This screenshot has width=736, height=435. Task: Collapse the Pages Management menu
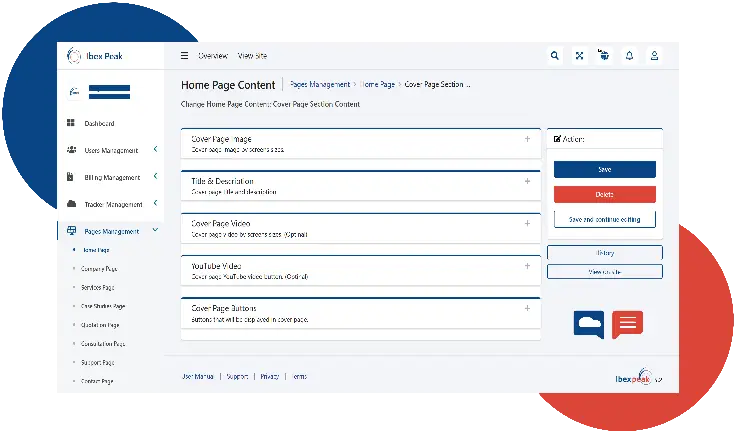pyautogui.click(x=155, y=230)
